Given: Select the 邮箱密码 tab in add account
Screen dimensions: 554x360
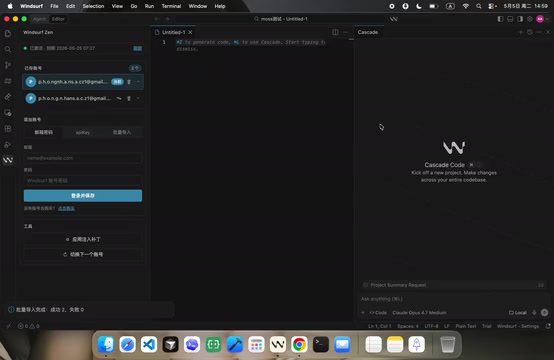Looking at the screenshot, I should [43, 132].
